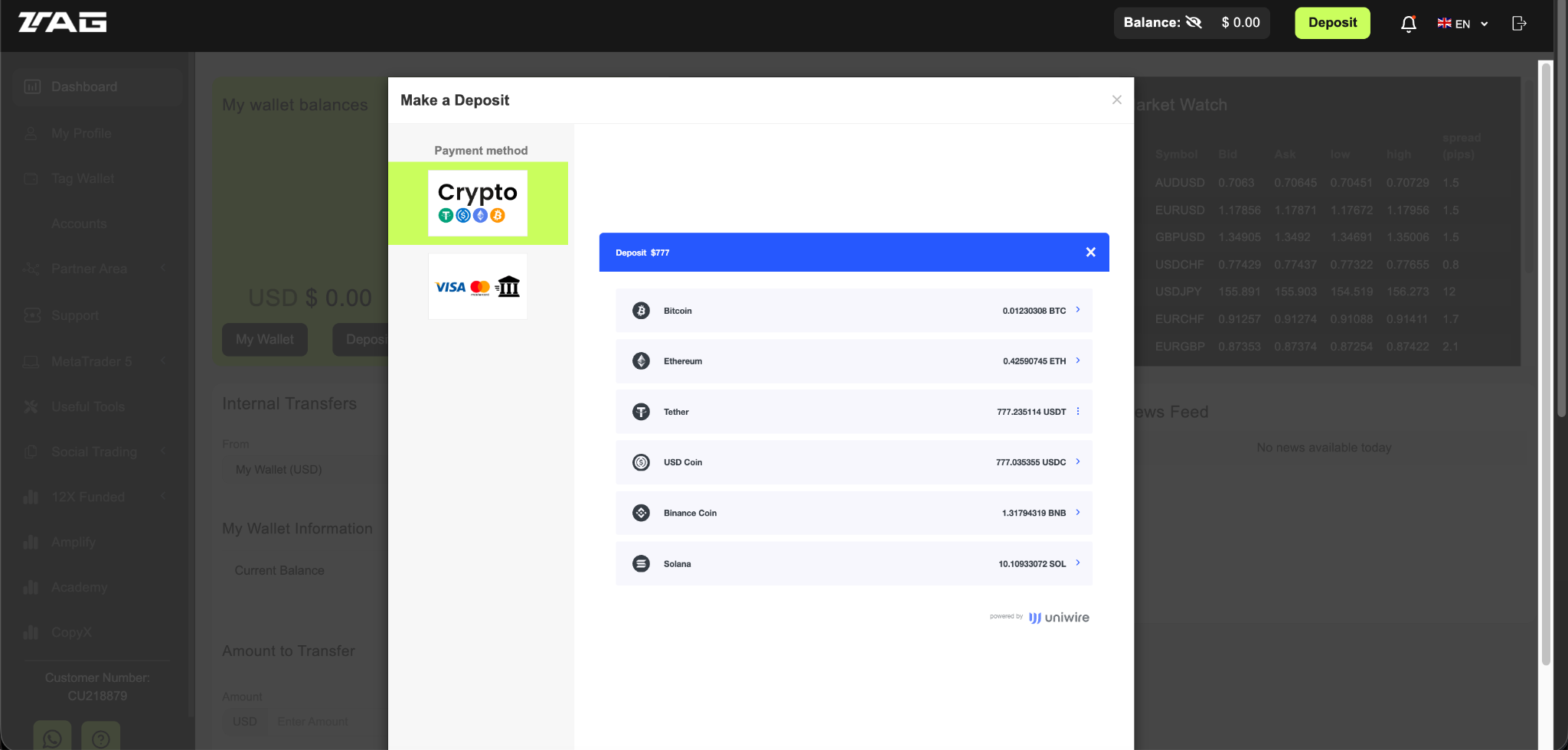The image size is (1568, 750).
Task: Select Crypto as payment method
Action: 478,202
